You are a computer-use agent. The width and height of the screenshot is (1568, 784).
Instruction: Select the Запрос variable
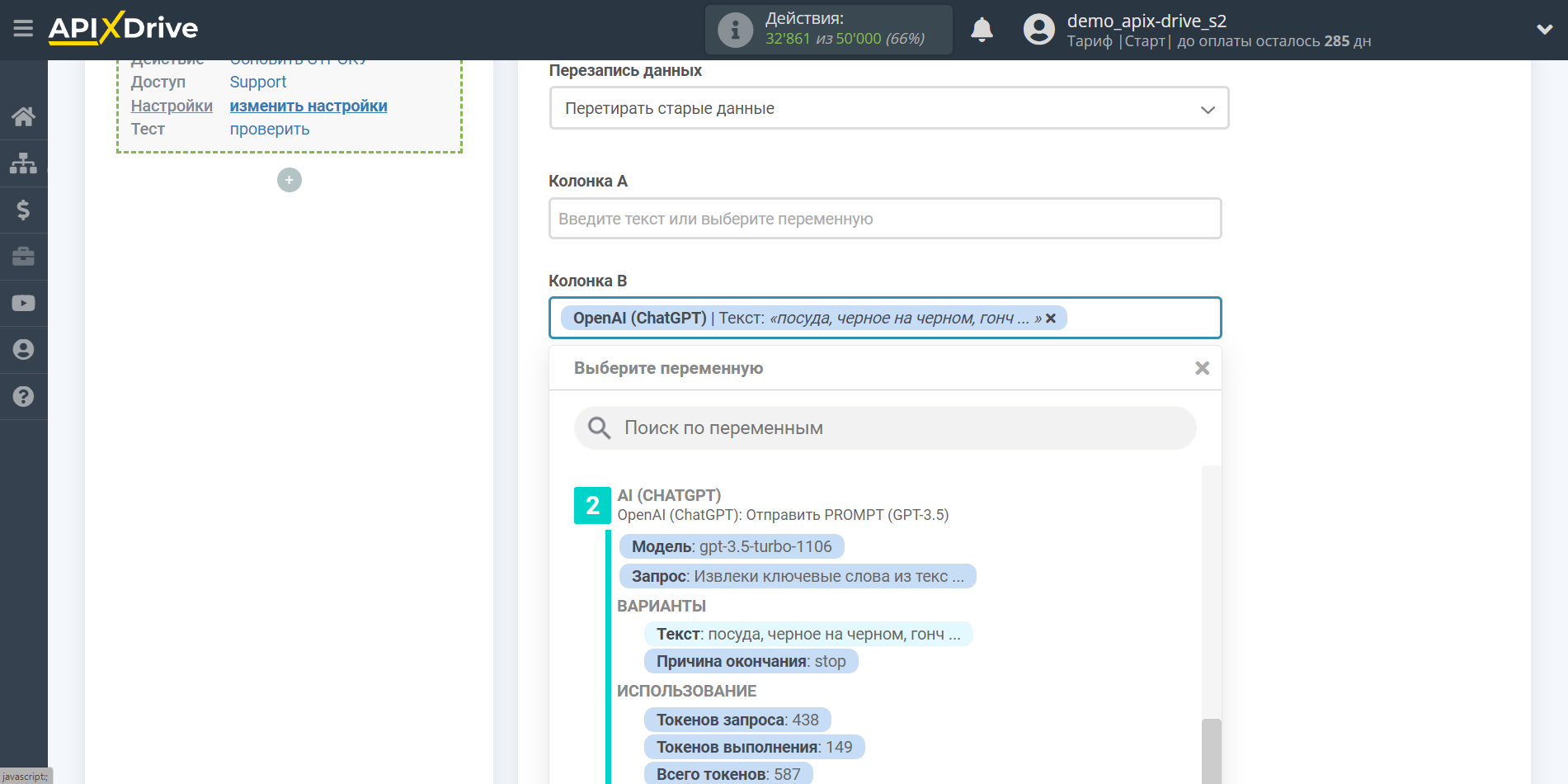coord(798,576)
